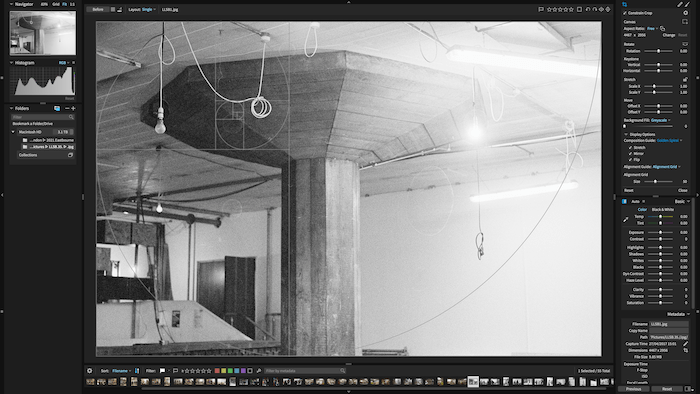Screen dimensions: 700x394
Task: Select Black & White mode tab
Action: (662, 209)
